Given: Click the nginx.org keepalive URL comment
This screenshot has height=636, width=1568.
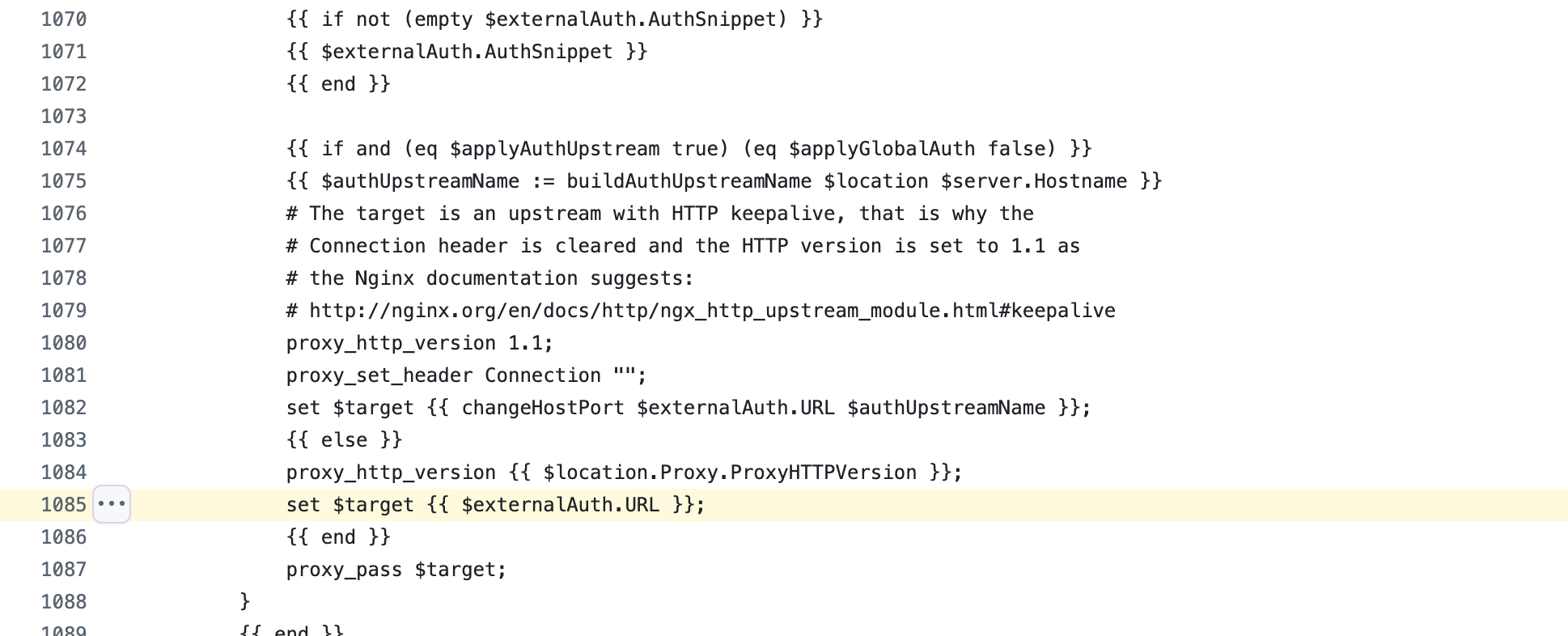Looking at the screenshot, I should point(712,311).
